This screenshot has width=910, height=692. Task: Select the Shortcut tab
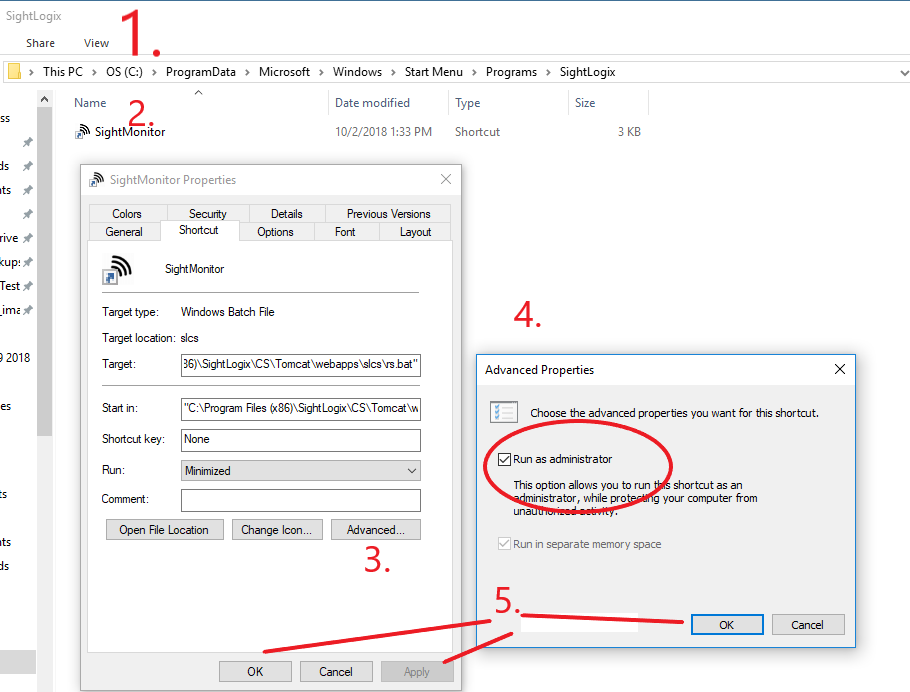[199, 230]
